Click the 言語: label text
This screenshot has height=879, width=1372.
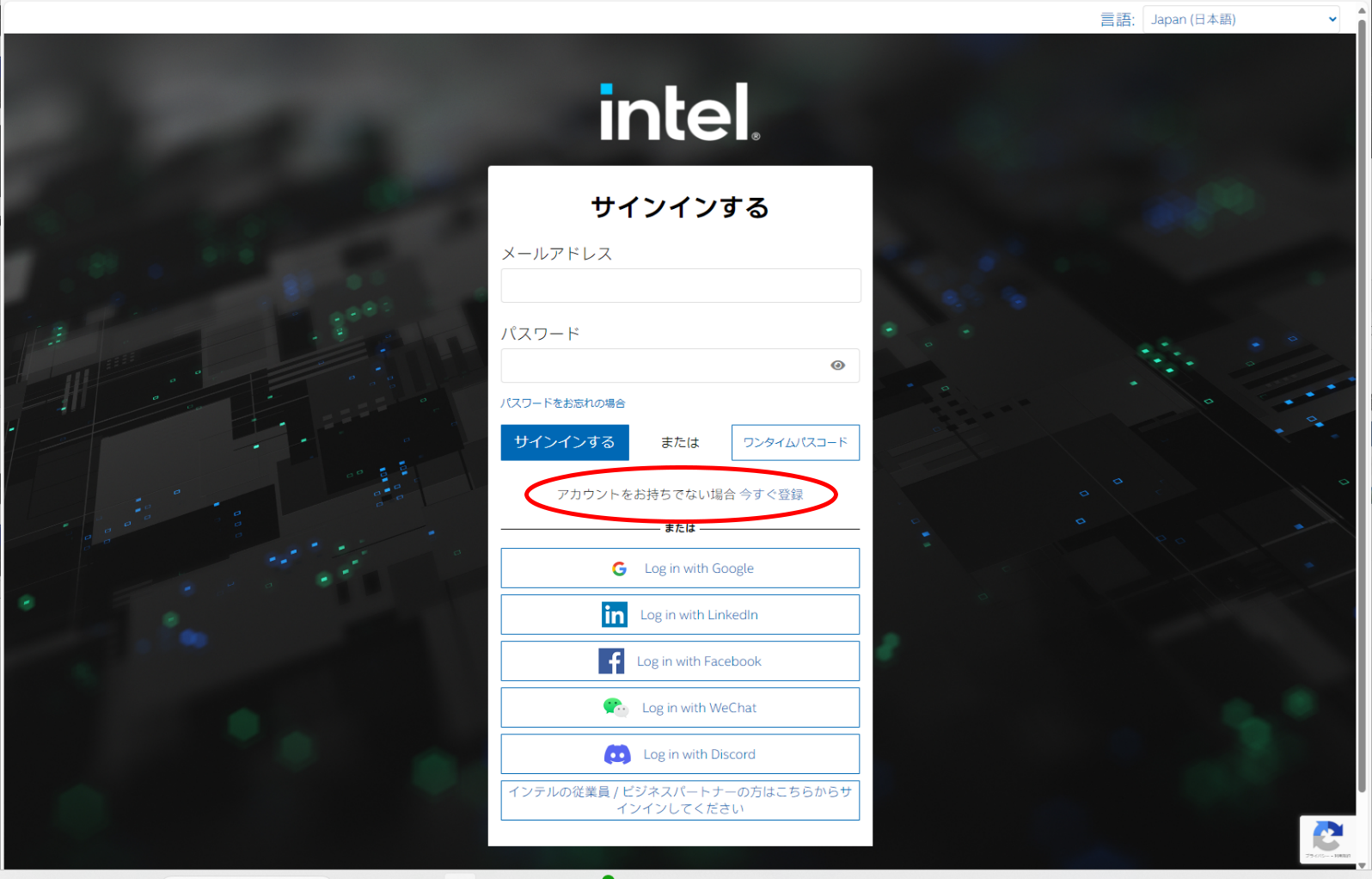tap(1118, 20)
